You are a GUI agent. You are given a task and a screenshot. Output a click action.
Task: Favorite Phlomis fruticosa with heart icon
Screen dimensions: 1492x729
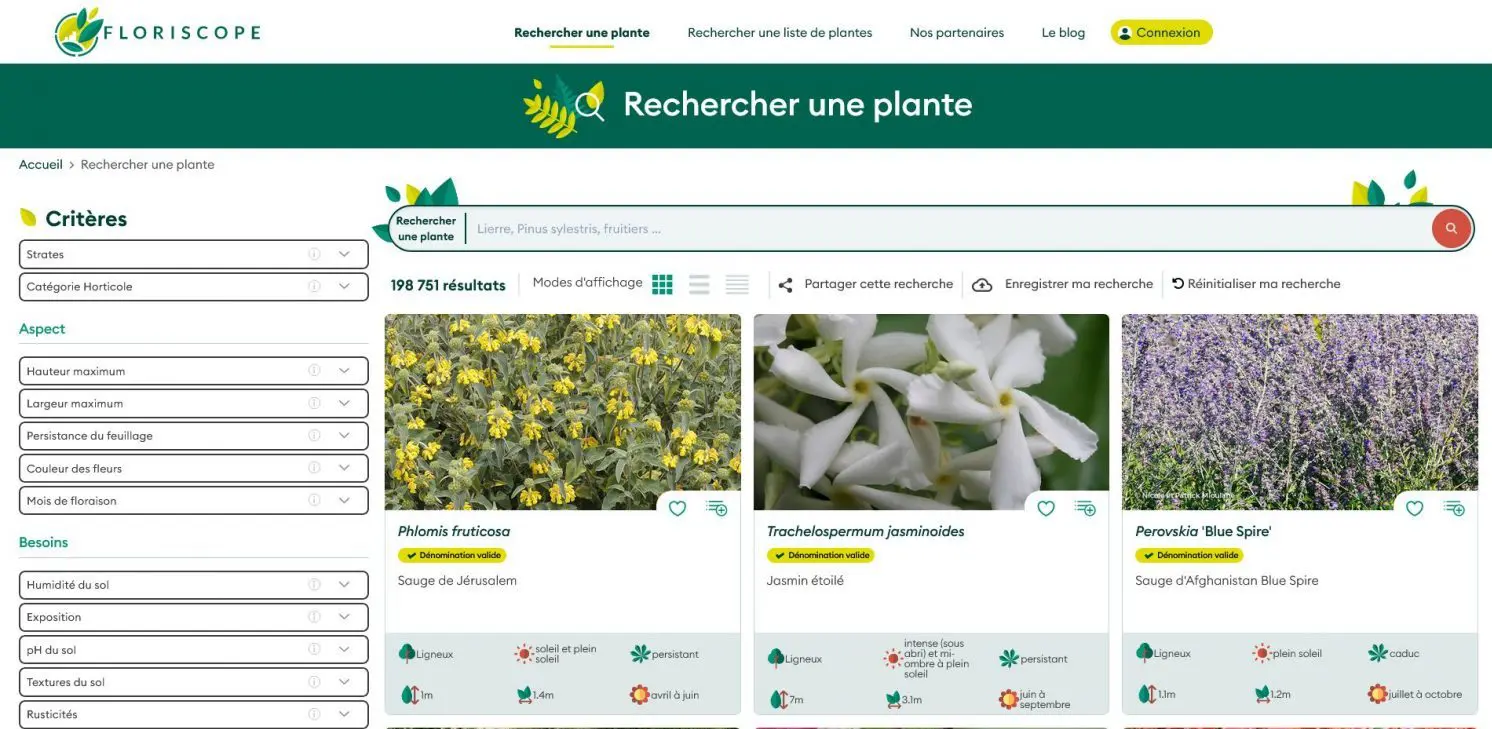pyautogui.click(x=677, y=509)
